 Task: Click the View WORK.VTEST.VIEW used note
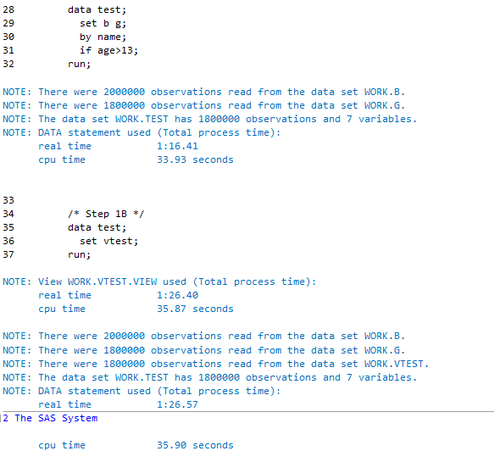(159, 282)
